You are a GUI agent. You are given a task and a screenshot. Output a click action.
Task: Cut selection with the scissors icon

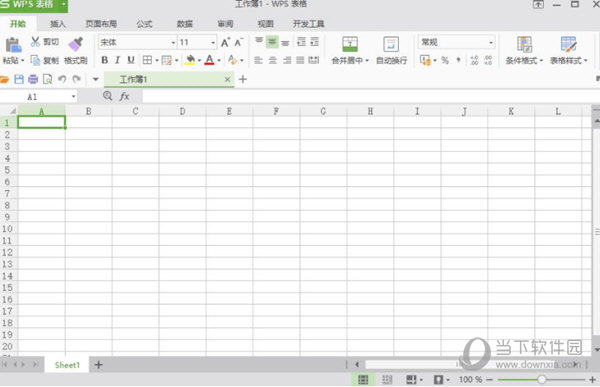point(35,41)
